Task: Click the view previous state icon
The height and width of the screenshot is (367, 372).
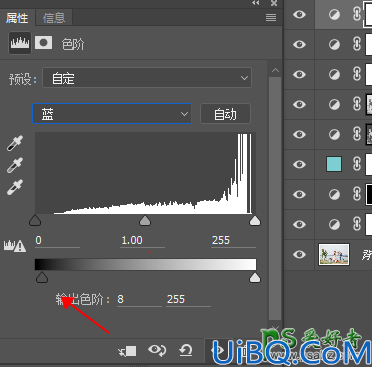Action: (157, 350)
